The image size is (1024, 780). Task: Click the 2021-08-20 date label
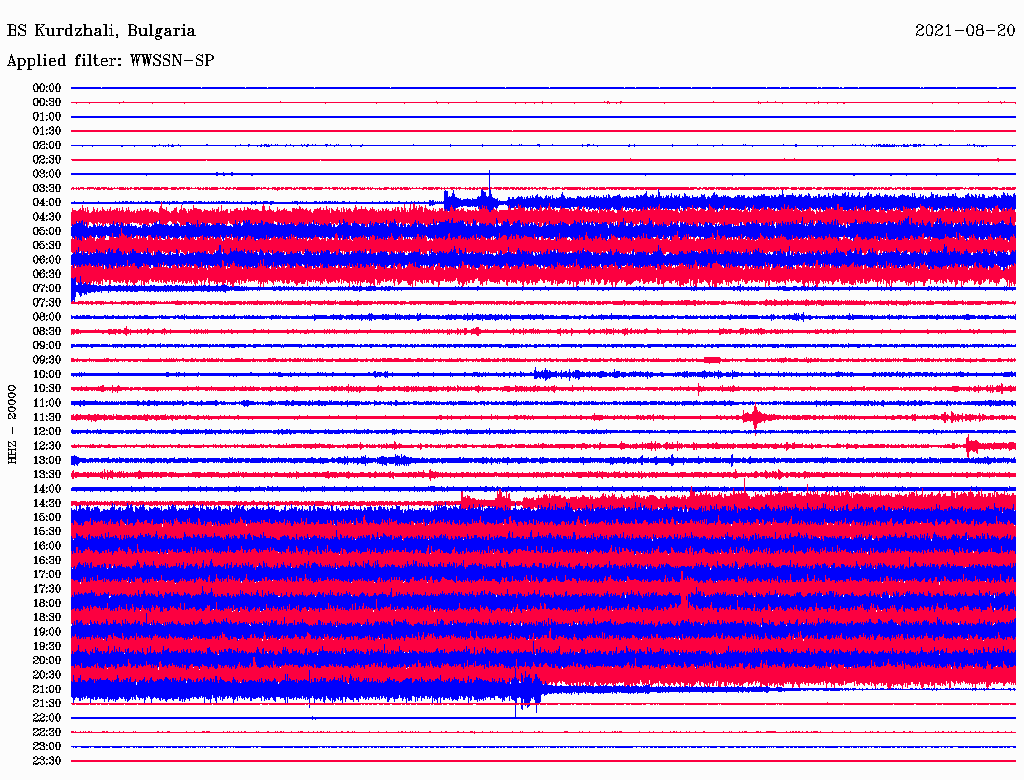click(965, 31)
